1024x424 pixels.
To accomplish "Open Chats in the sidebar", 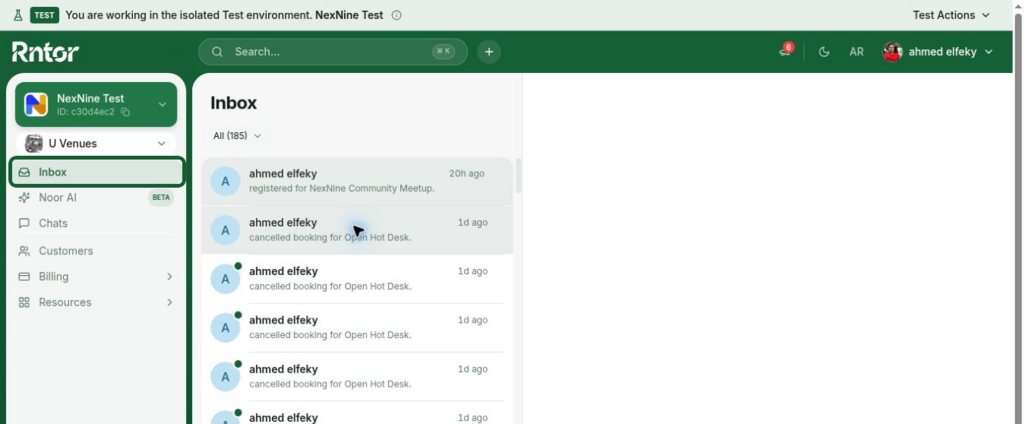I will [x=97, y=223].
